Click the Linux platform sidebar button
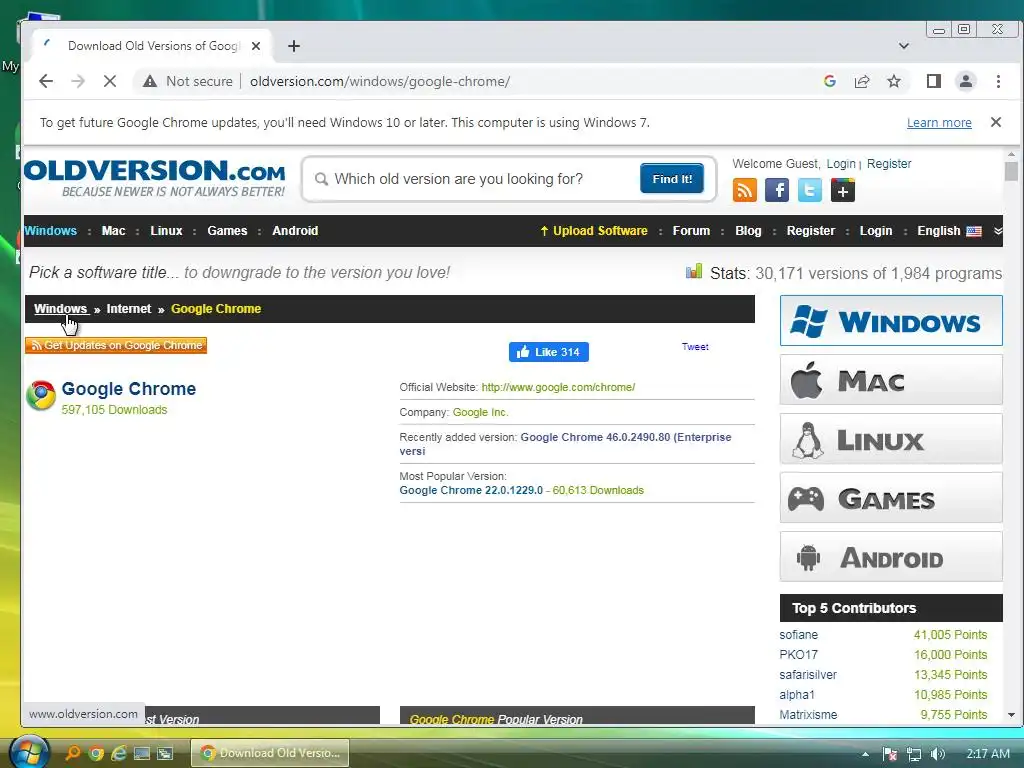Image resolution: width=1024 pixels, height=768 pixels. click(891, 439)
